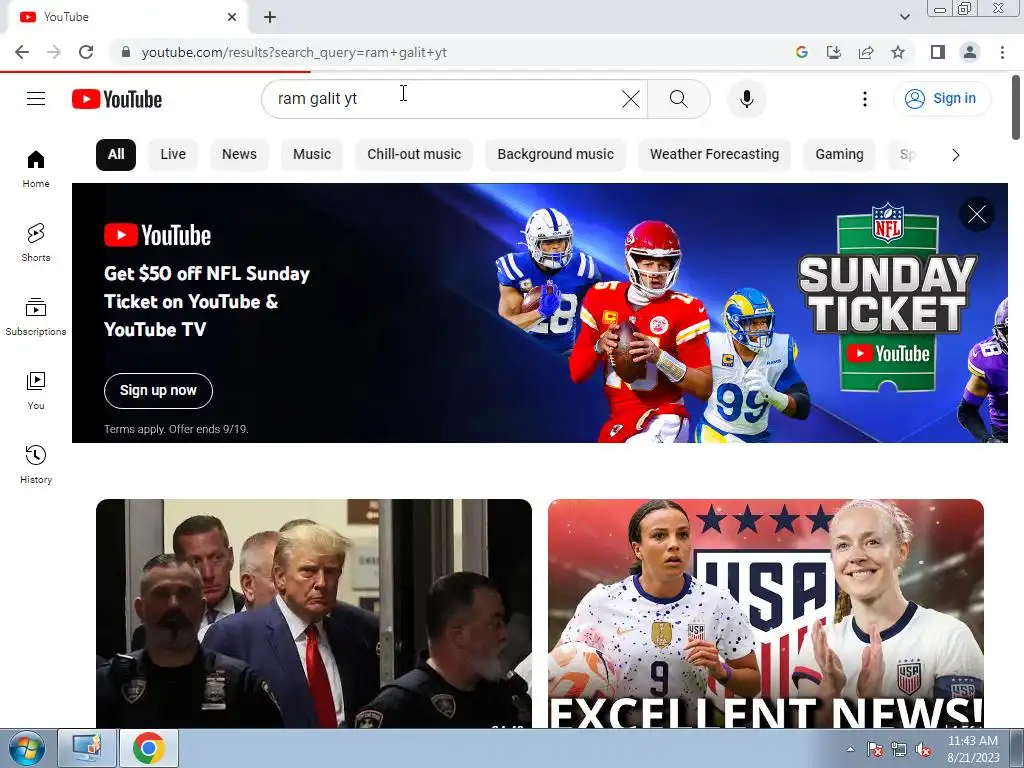Image resolution: width=1024 pixels, height=768 pixels.
Task: Open Chrome from the taskbar
Action: click(x=149, y=748)
